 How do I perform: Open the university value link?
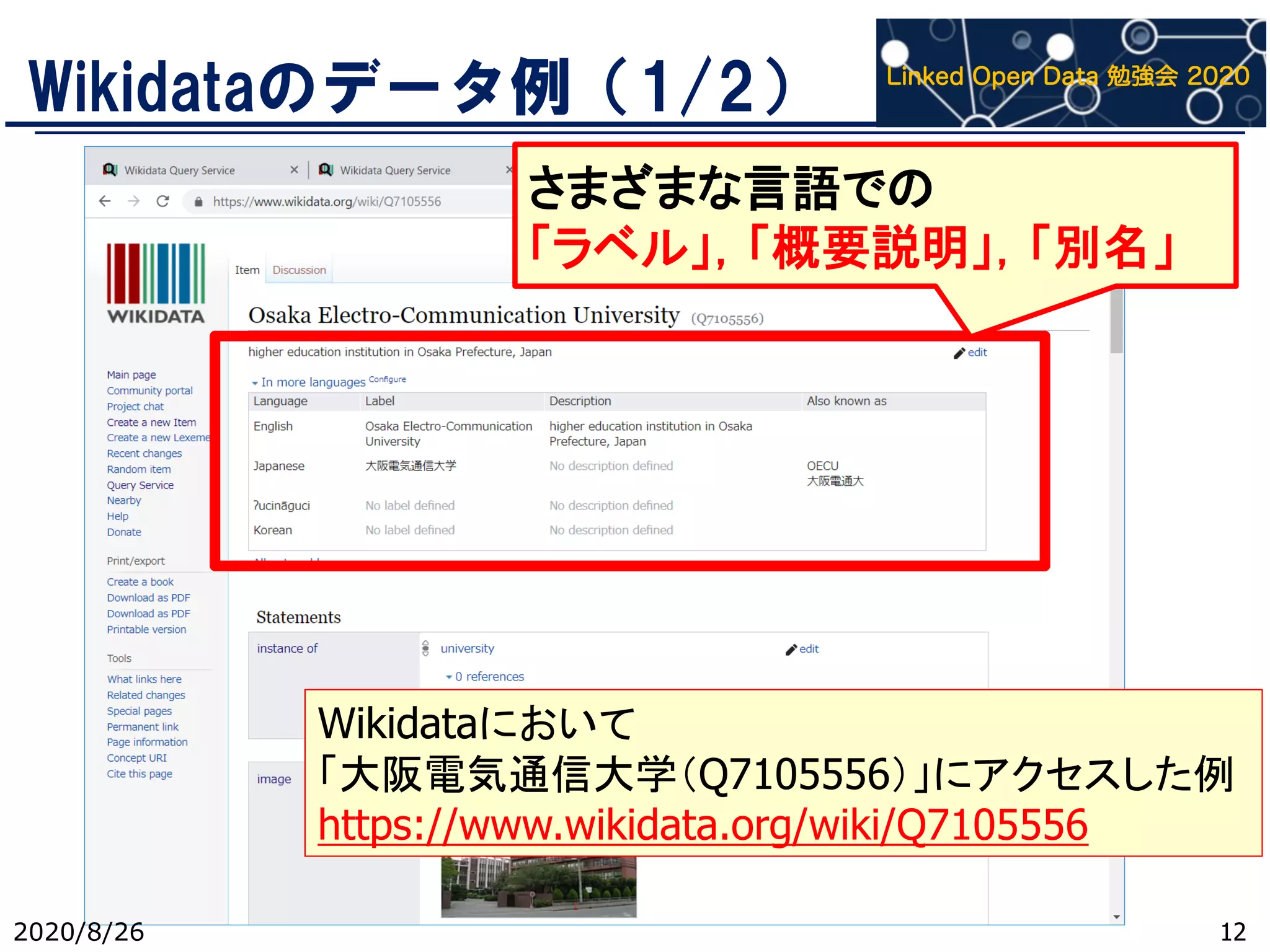[x=467, y=648]
